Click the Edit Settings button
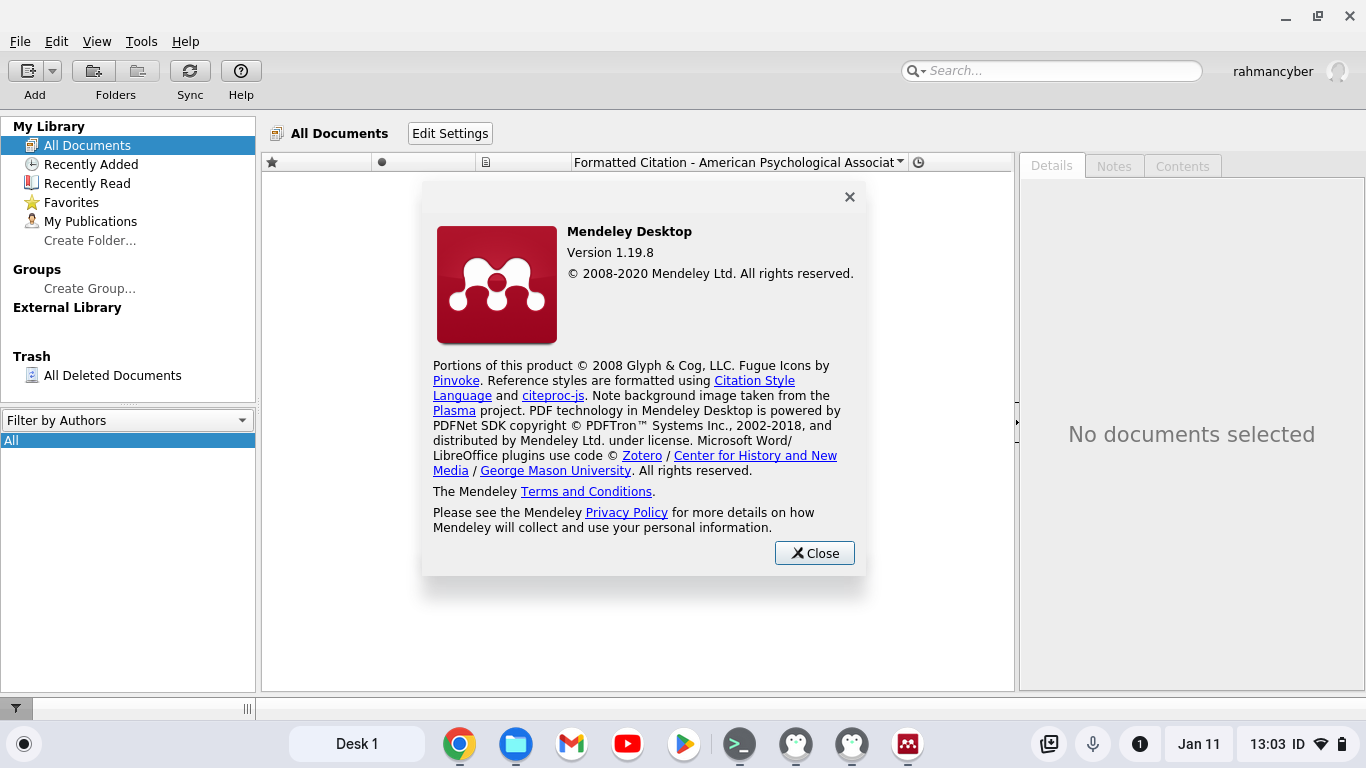 450,133
